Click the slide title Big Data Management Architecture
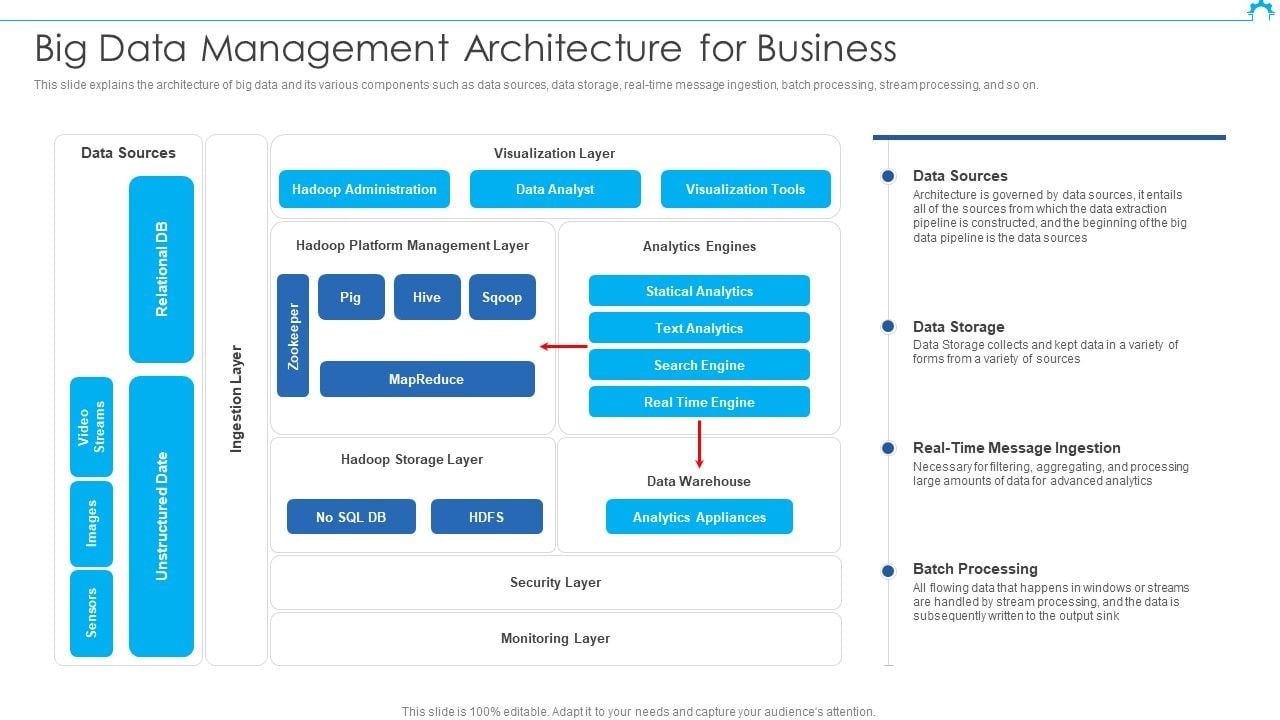Screen dimensions: 1280x720 [466, 48]
